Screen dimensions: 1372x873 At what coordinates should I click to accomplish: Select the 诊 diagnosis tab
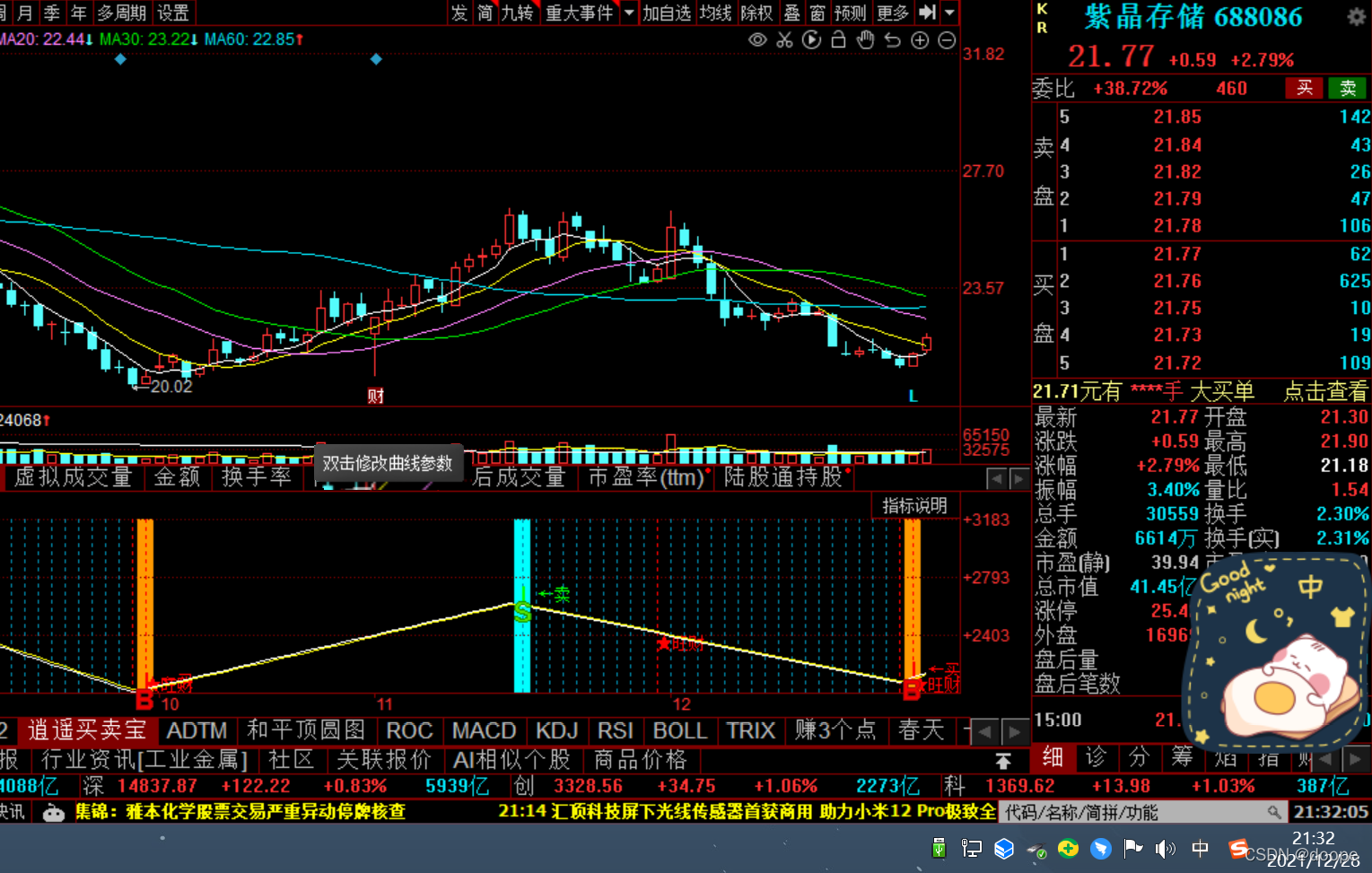1096,757
